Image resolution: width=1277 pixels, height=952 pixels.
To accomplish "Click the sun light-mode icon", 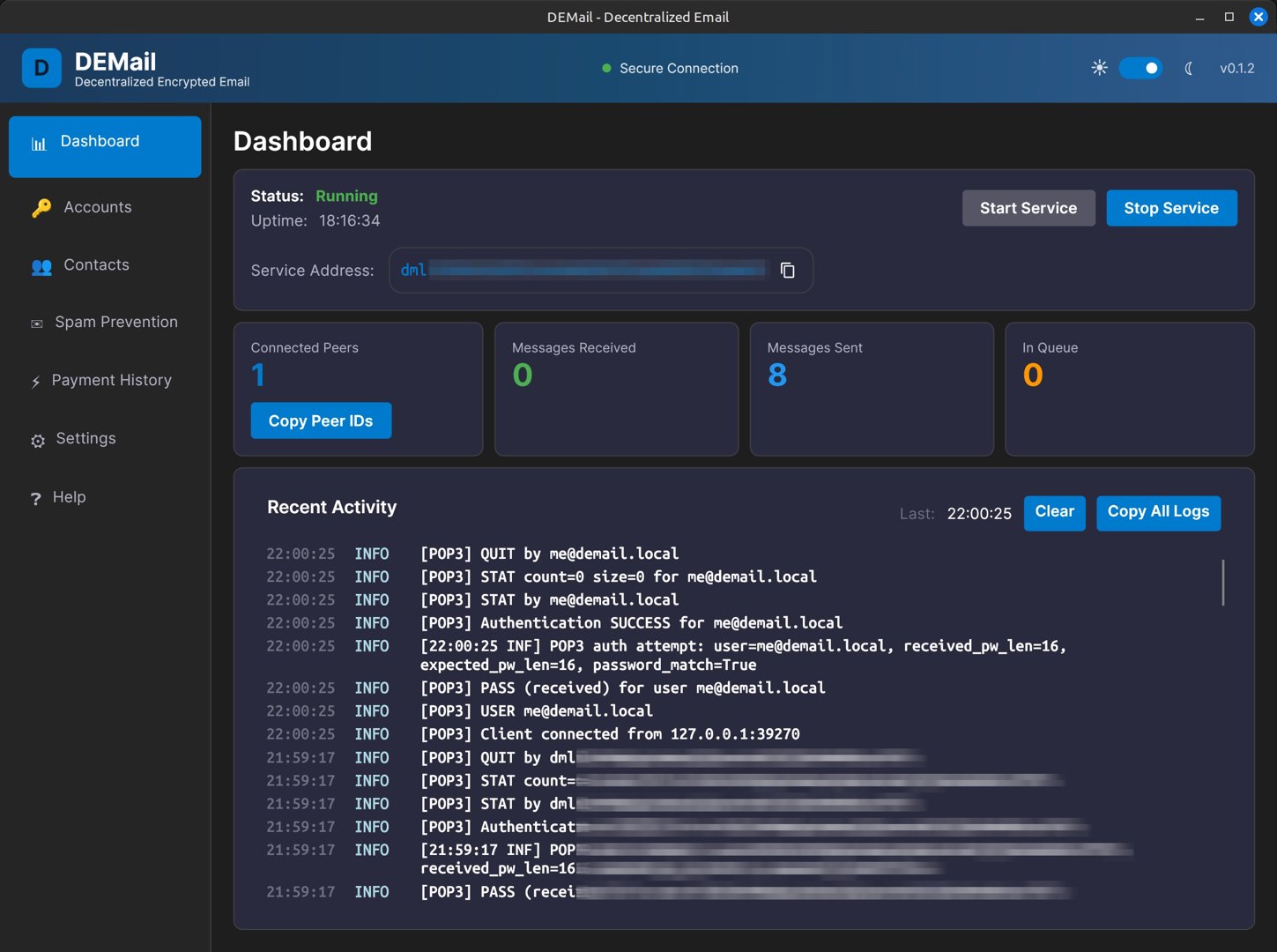I will coord(1099,68).
